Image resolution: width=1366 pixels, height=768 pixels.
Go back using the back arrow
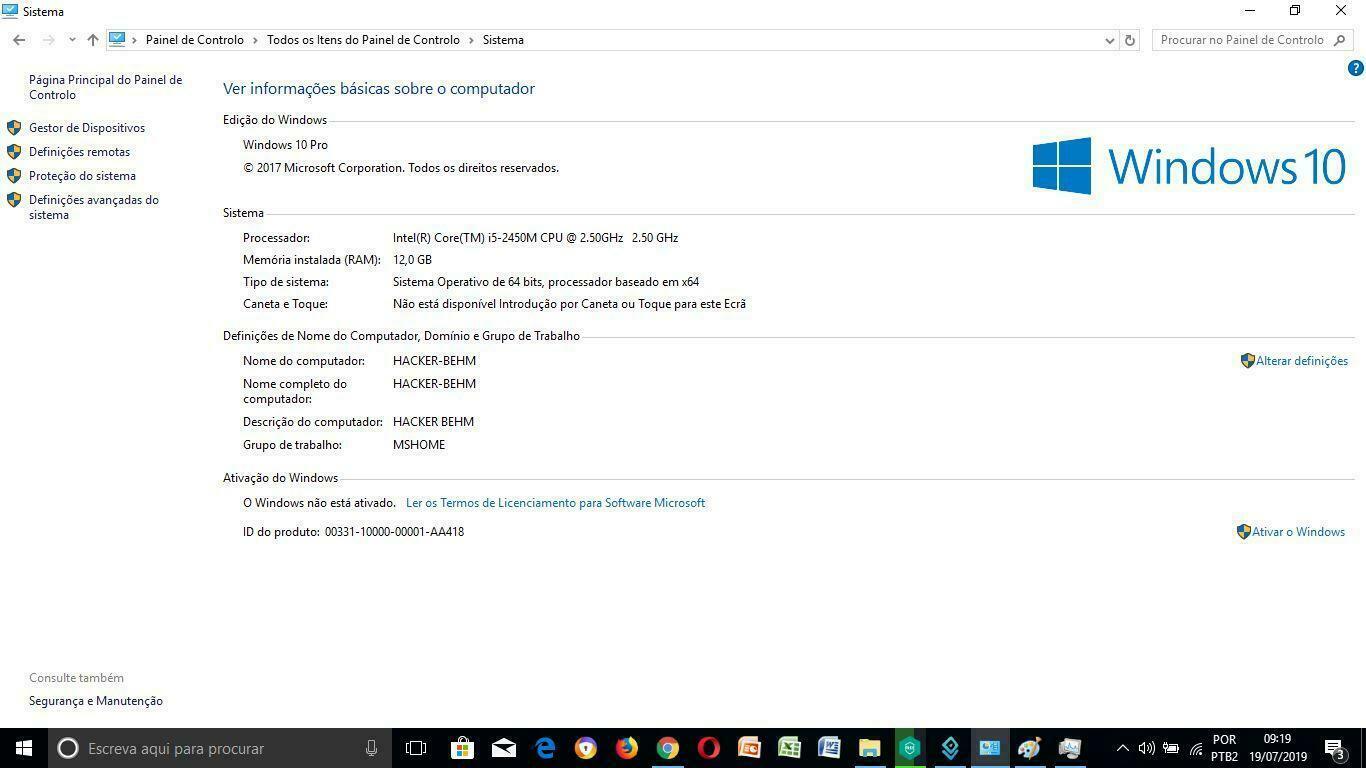(19, 40)
